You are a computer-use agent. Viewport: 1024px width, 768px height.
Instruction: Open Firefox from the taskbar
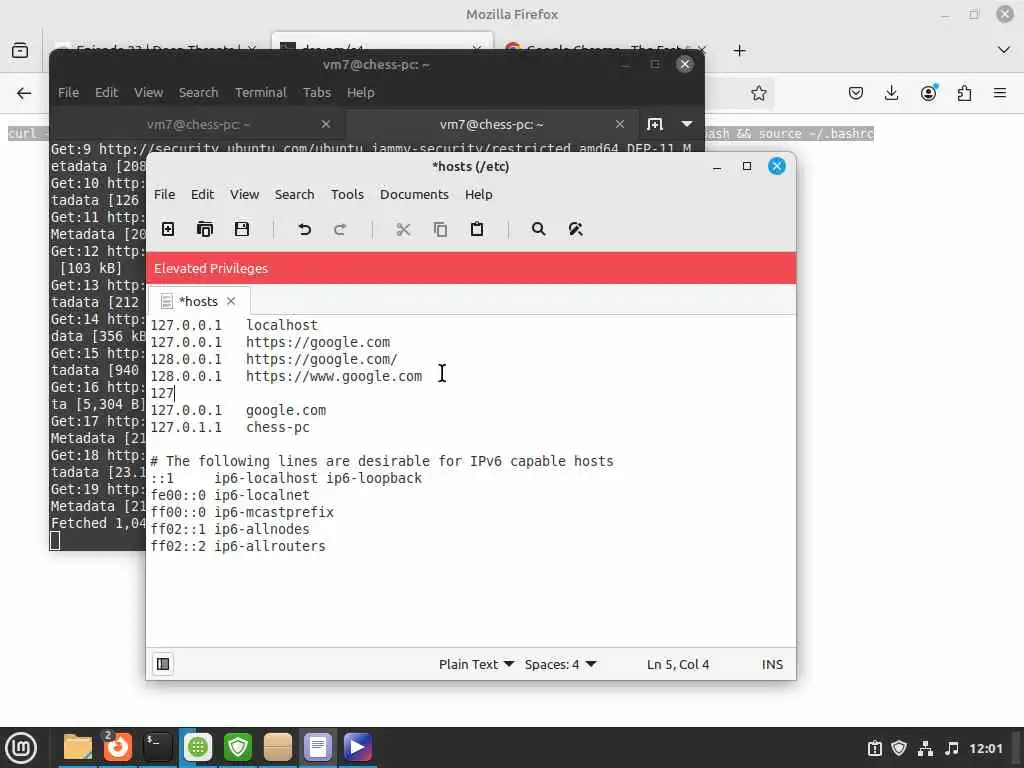(118, 748)
